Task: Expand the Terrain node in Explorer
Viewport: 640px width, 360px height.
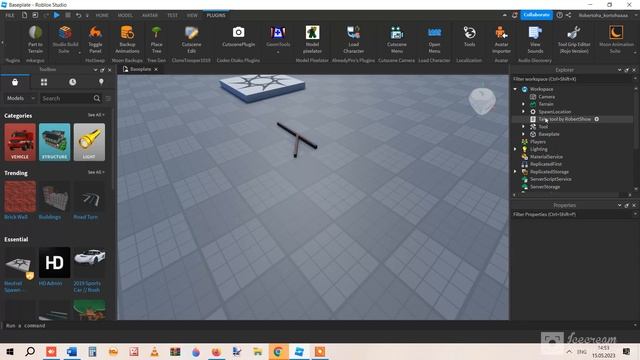Action: click(523, 104)
